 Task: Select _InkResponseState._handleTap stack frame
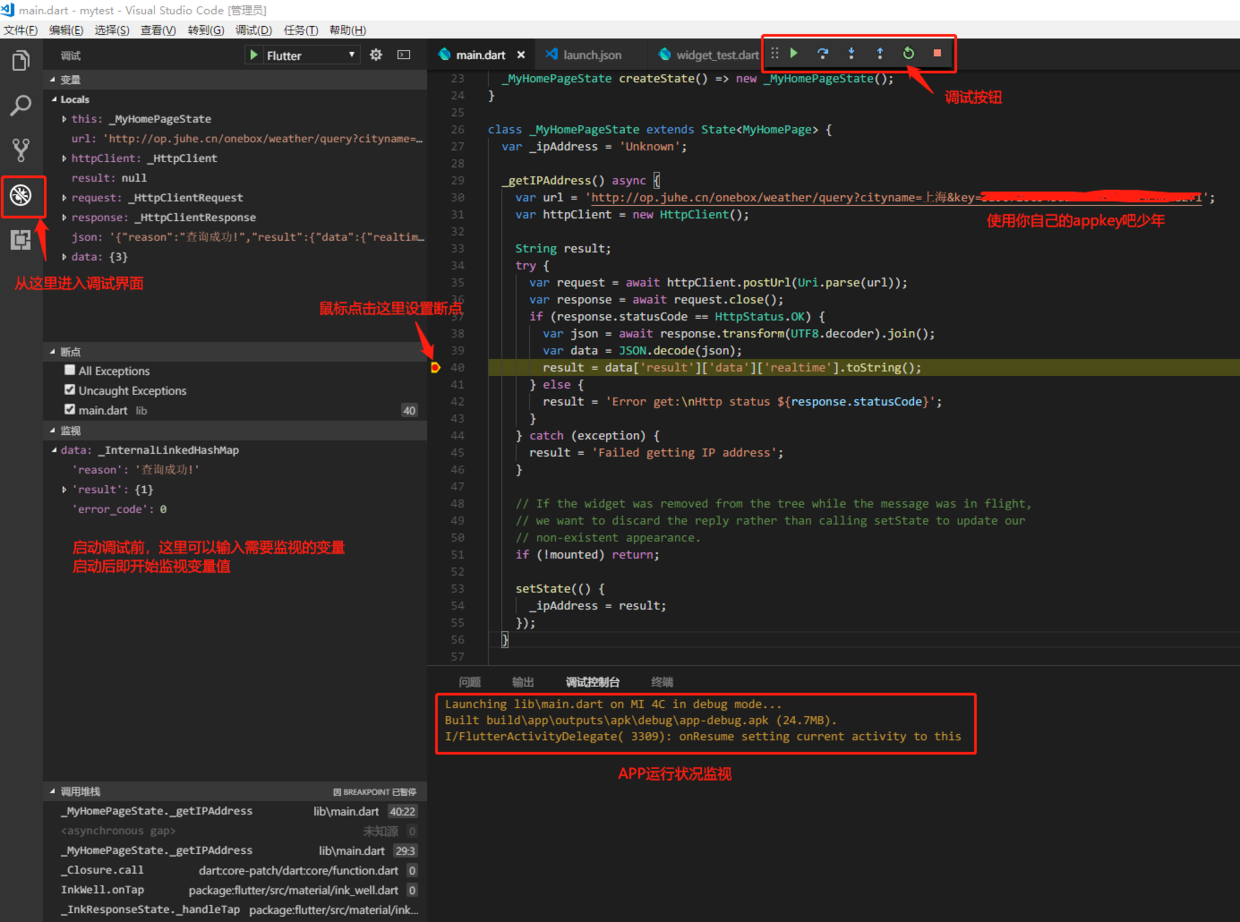tap(235, 910)
